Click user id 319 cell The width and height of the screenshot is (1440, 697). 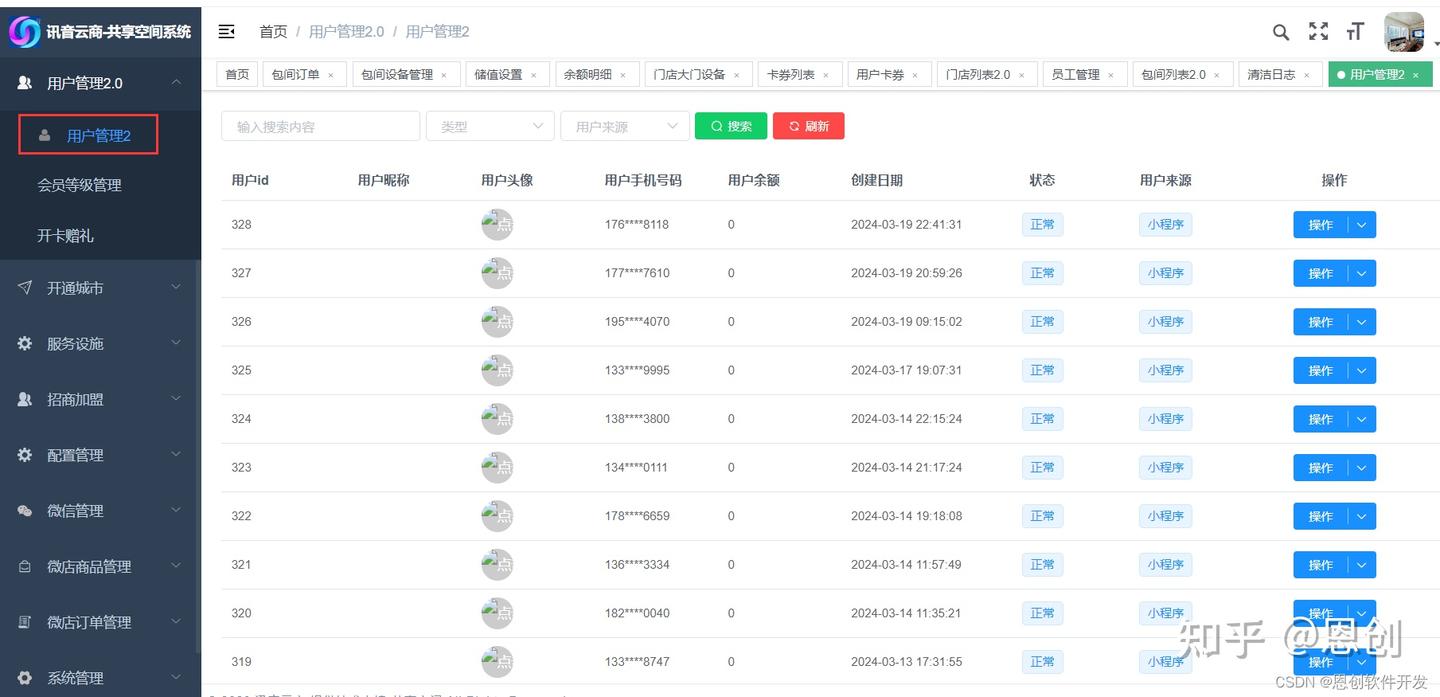tap(241, 662)
